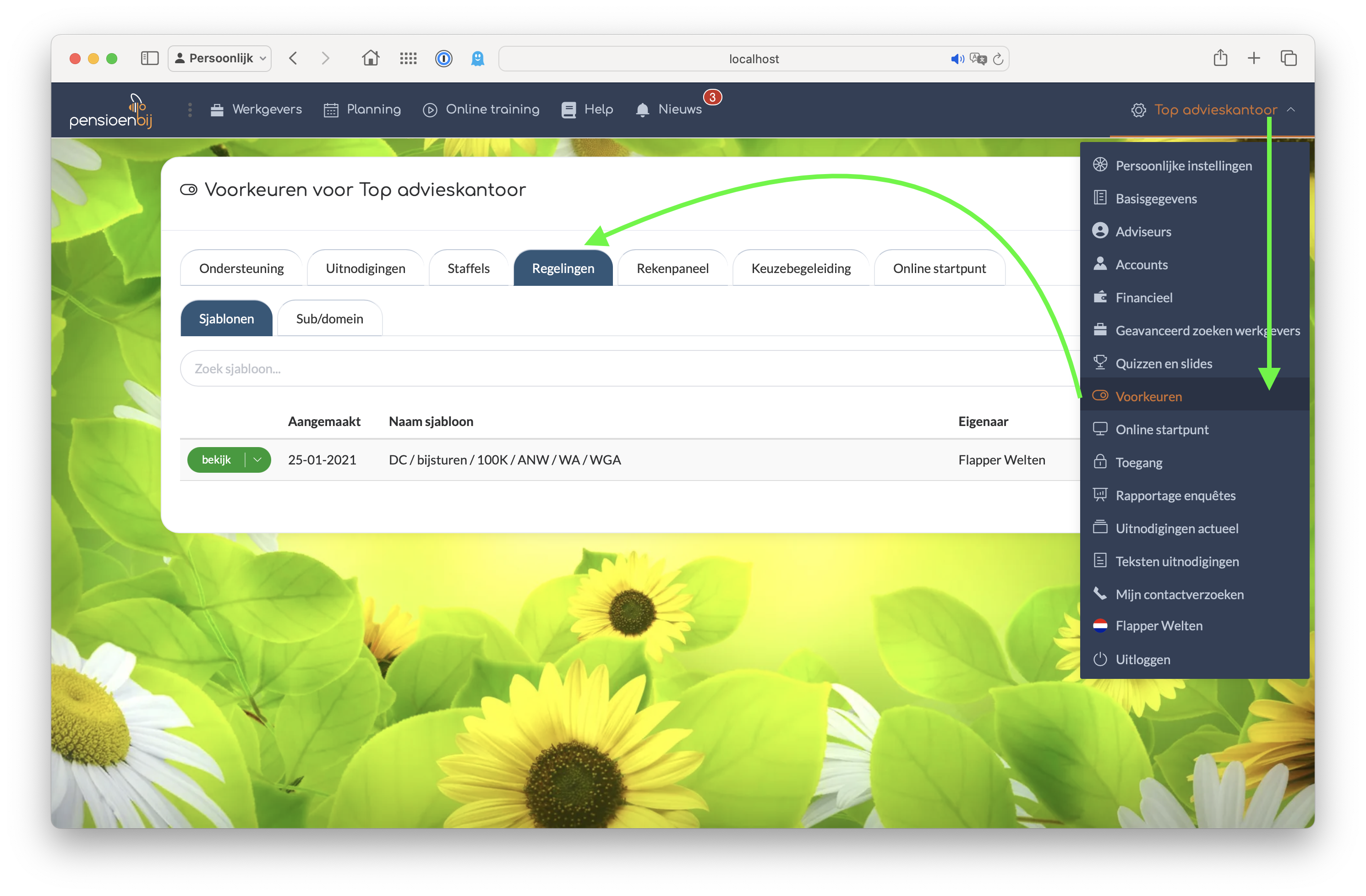Click the green bekijk button
The image size is (1366, 896).
click(216, 460)
